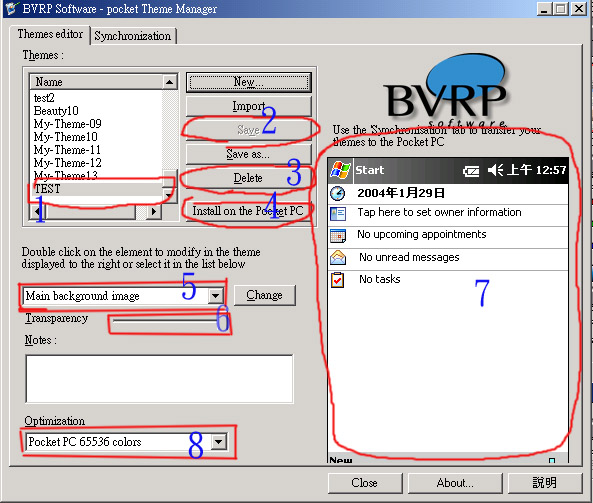593x503 pixels.
Task: Click No upcoming appointments in preview
Action: coord(422,234)
